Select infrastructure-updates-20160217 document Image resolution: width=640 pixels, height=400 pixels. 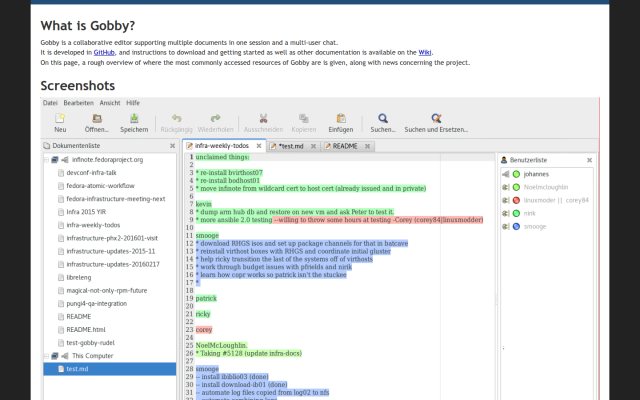113,264
